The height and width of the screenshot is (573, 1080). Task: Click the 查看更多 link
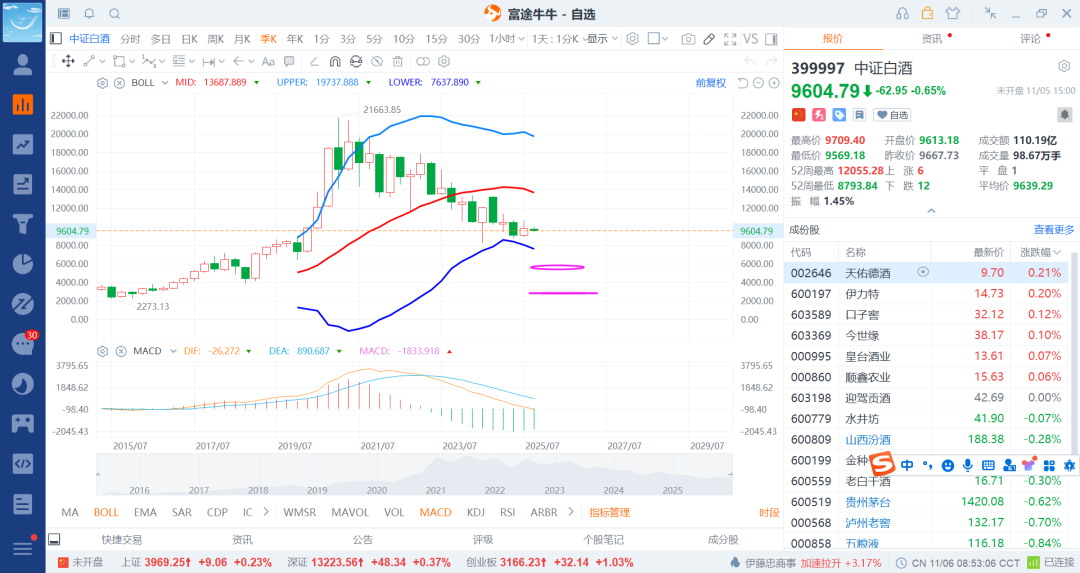(x=1053, y=230)
